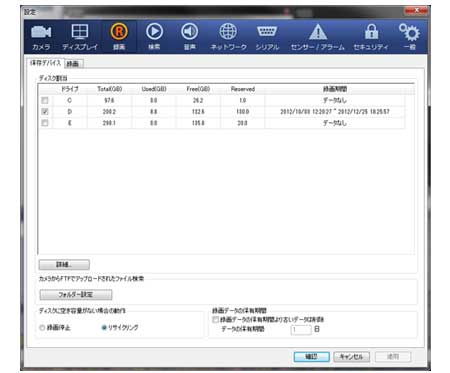Close the settings window
Image resolution: width=450 pixels, height=373 pixels.
click(x=416, y=11)
